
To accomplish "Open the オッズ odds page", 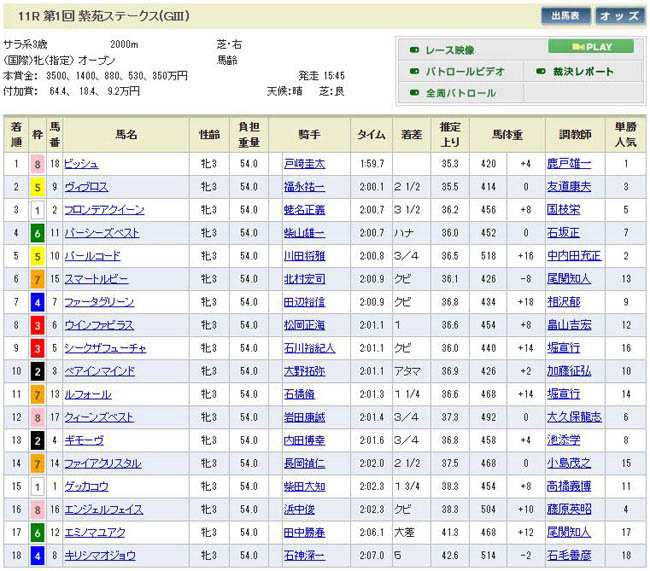I will (619, 16).
